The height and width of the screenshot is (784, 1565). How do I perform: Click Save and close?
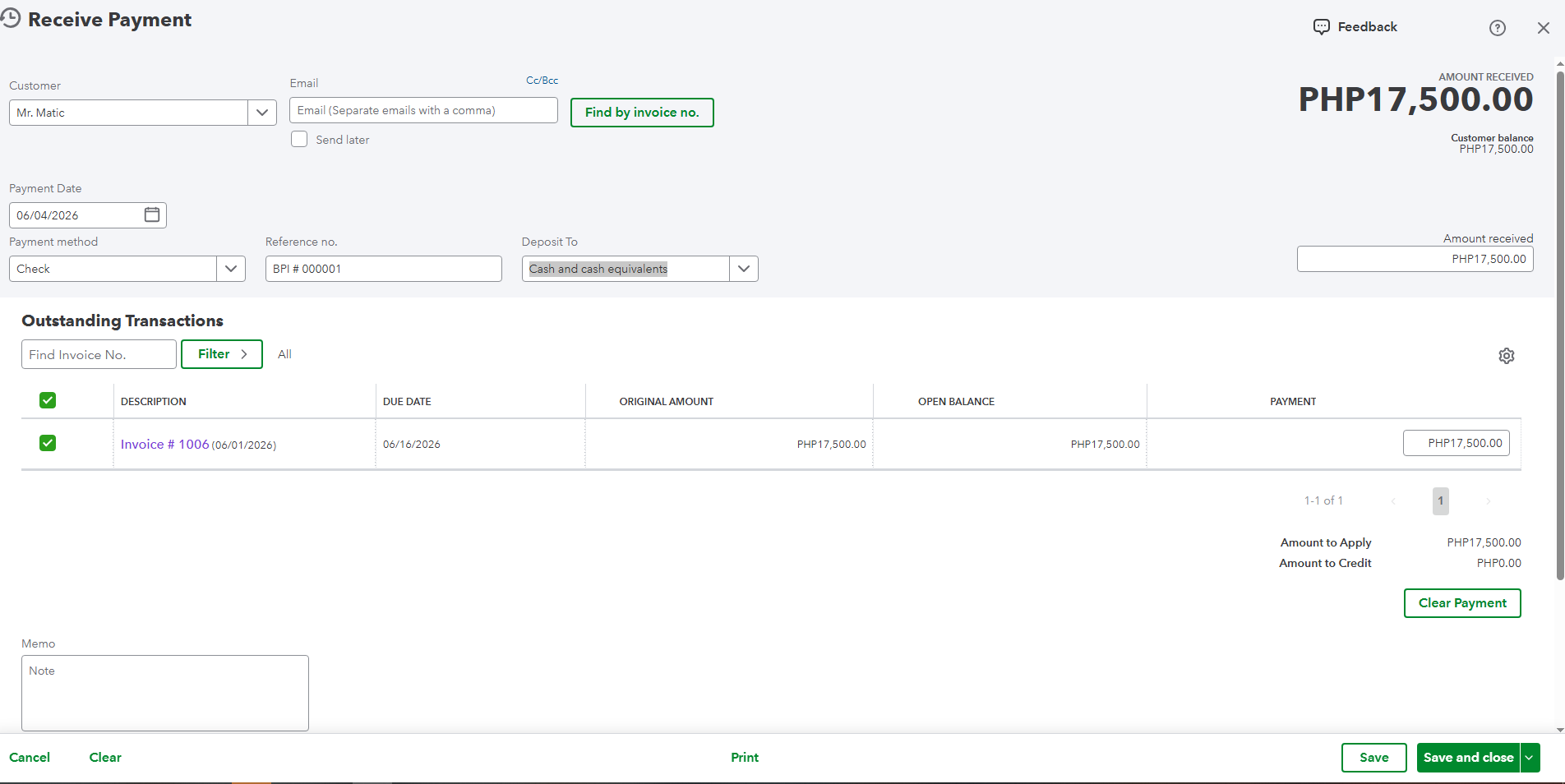pyautogui.click(x=1468, y=758)
